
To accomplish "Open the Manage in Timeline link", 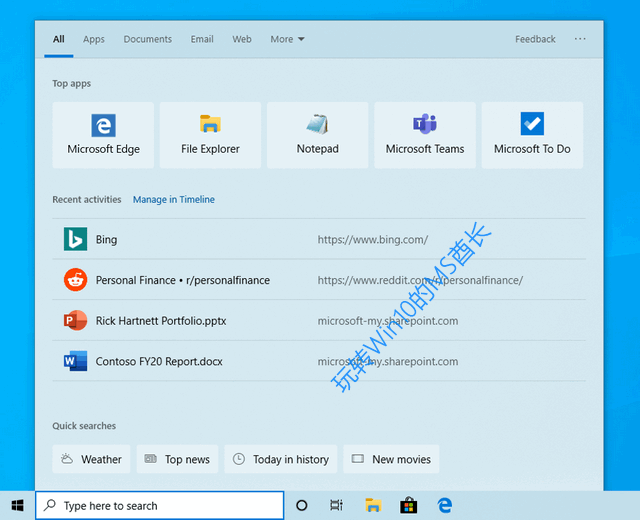I will click(174, 199).
